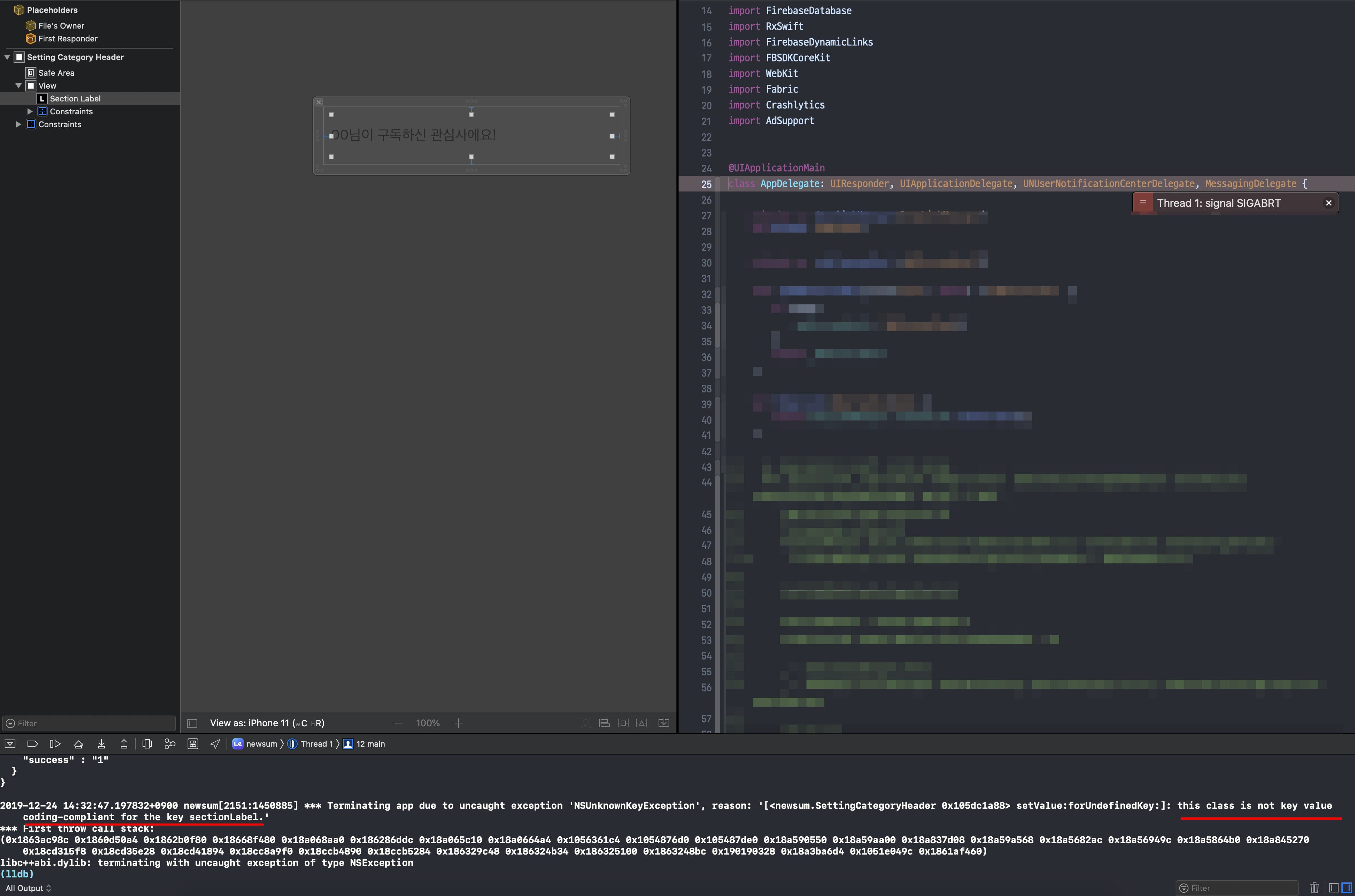Toggle breakpoints activation icon
1355x896 pixels.
(x=33, y=743)
